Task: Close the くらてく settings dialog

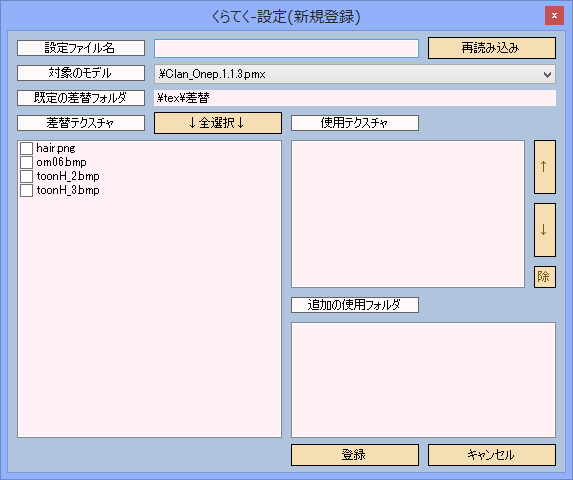Action: pyautogui.click(x=554, y=16)
